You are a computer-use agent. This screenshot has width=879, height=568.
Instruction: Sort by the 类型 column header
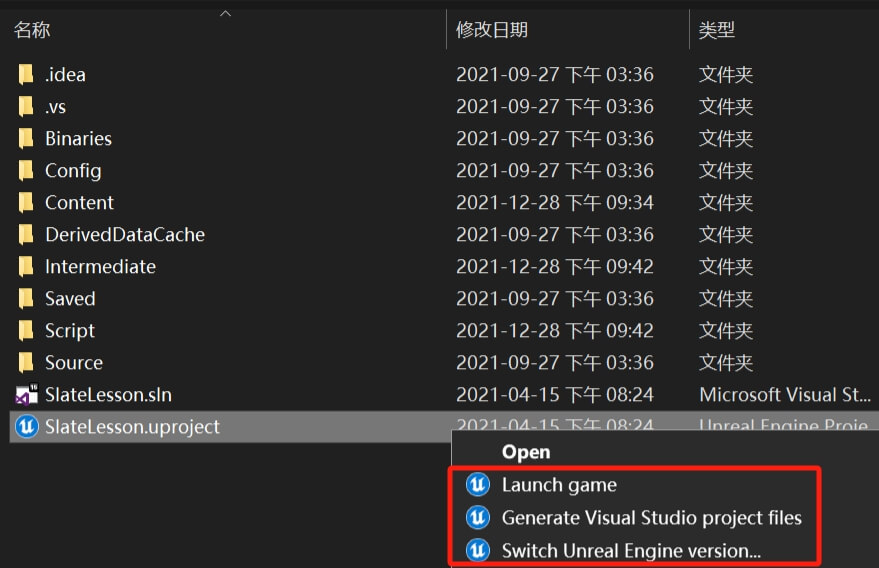tap(717, 30)
